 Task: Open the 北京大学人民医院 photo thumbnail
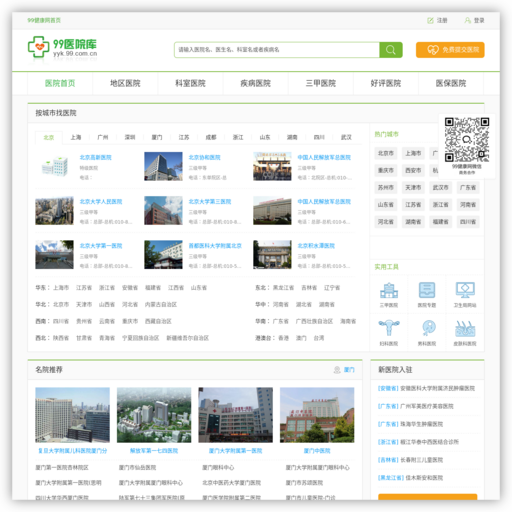click(54, 211)
